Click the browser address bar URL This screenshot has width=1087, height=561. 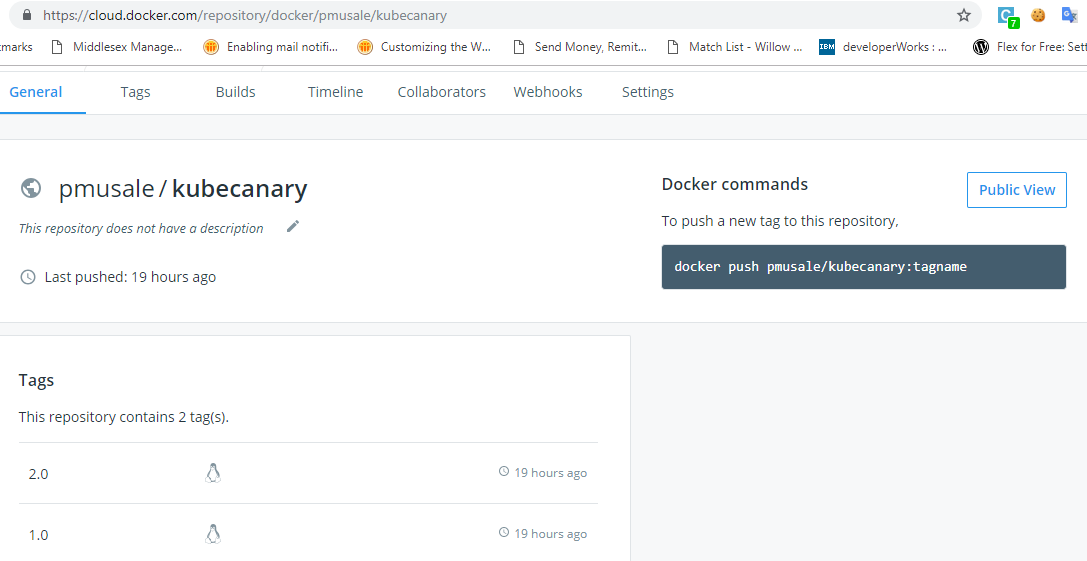point(245,15)
